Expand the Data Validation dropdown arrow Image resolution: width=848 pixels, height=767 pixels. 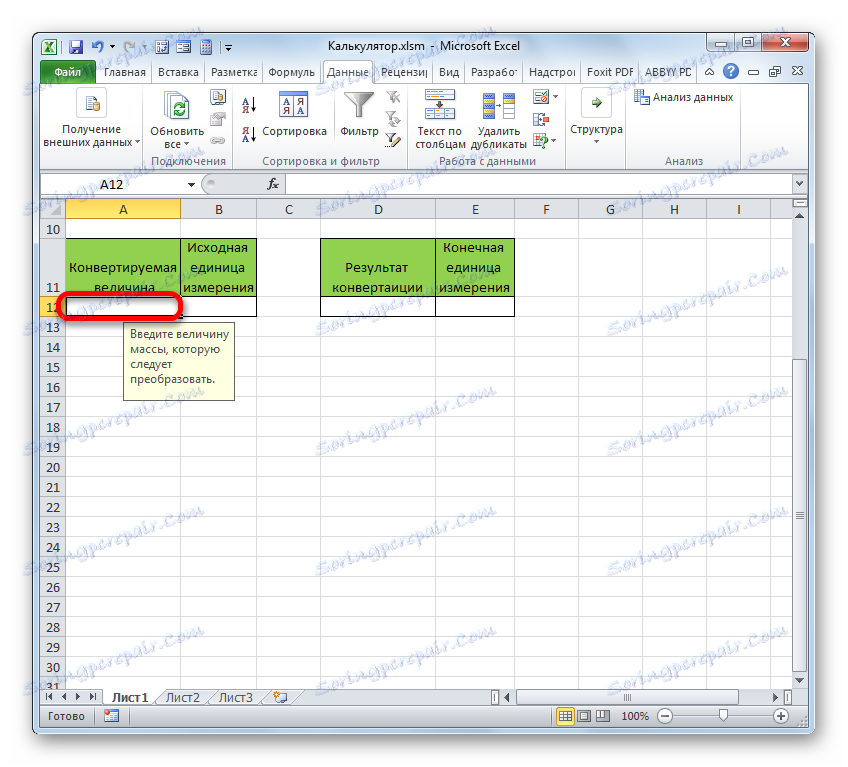[555, 97]
